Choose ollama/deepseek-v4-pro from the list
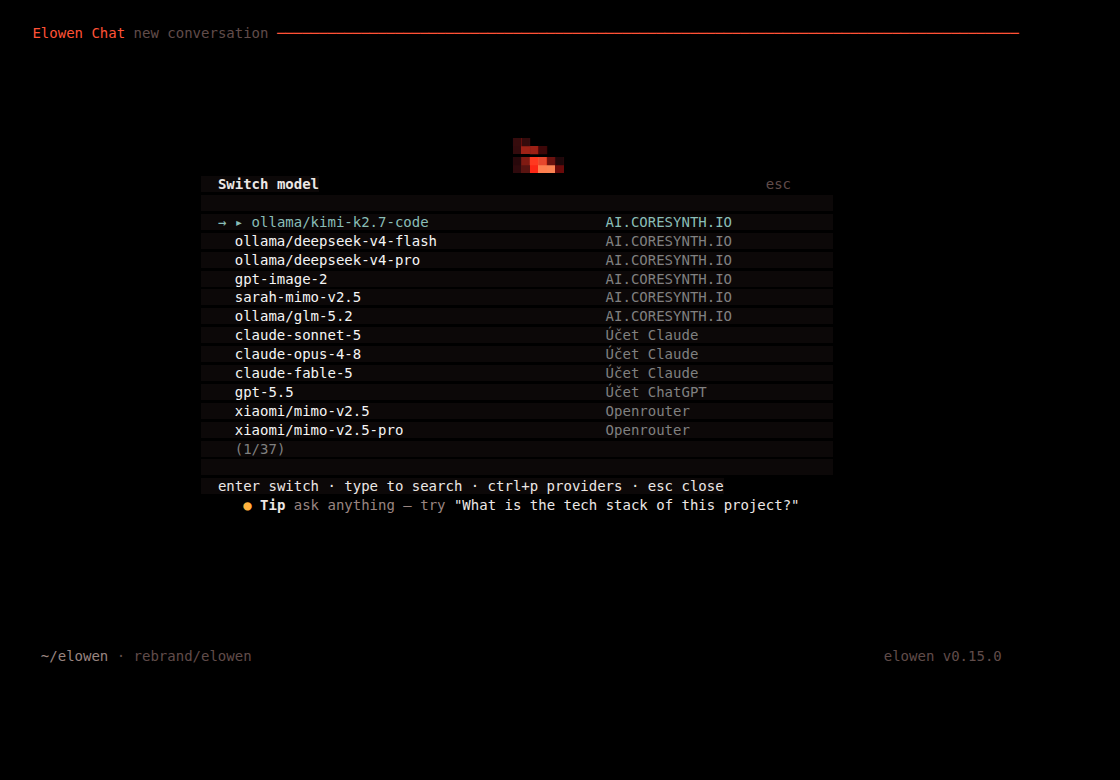This screenshot has height=780, width=1120. coord(516,260)
